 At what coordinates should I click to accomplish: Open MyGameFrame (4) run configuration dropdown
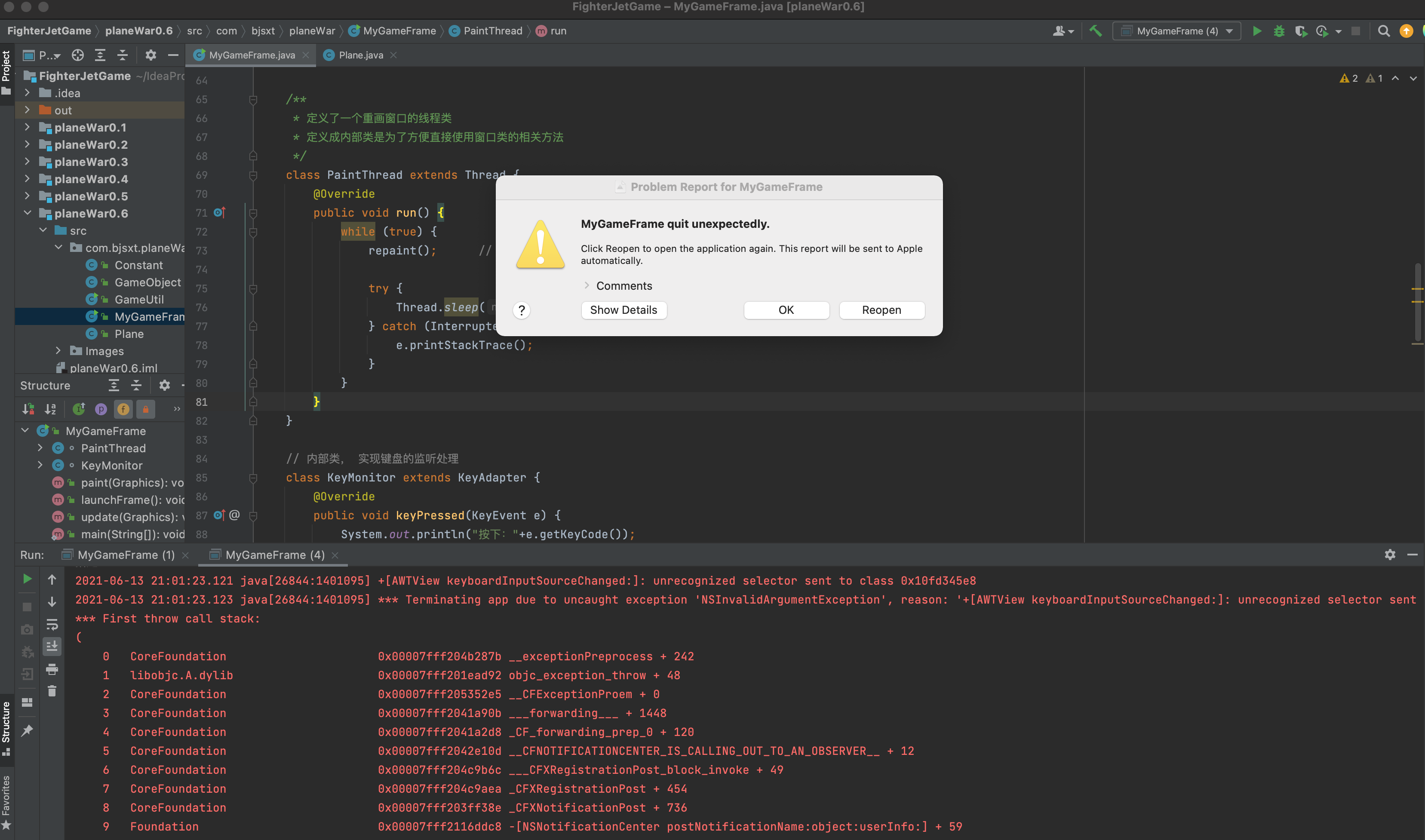point(1176,31)
